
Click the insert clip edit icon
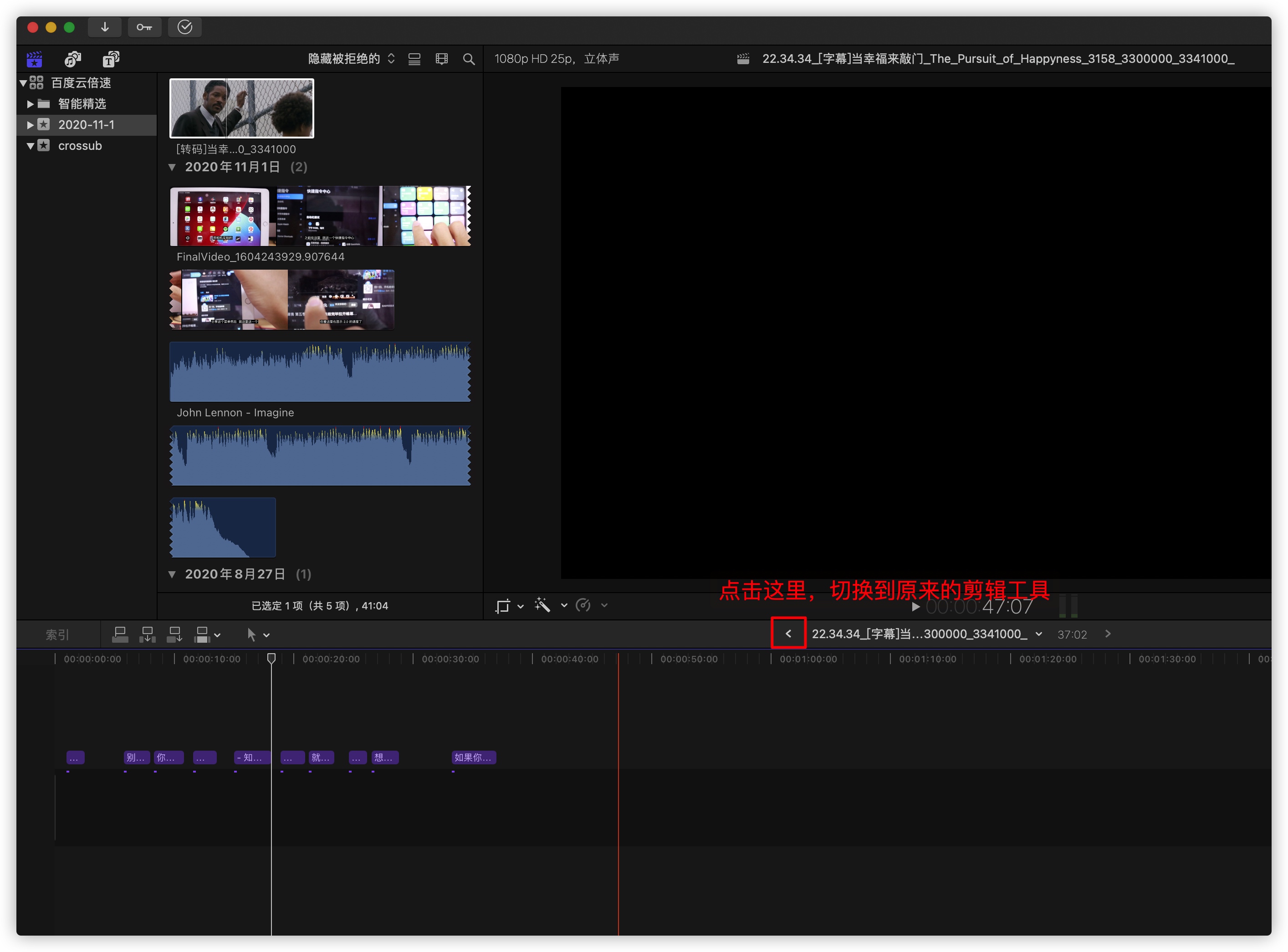[148, 635]
